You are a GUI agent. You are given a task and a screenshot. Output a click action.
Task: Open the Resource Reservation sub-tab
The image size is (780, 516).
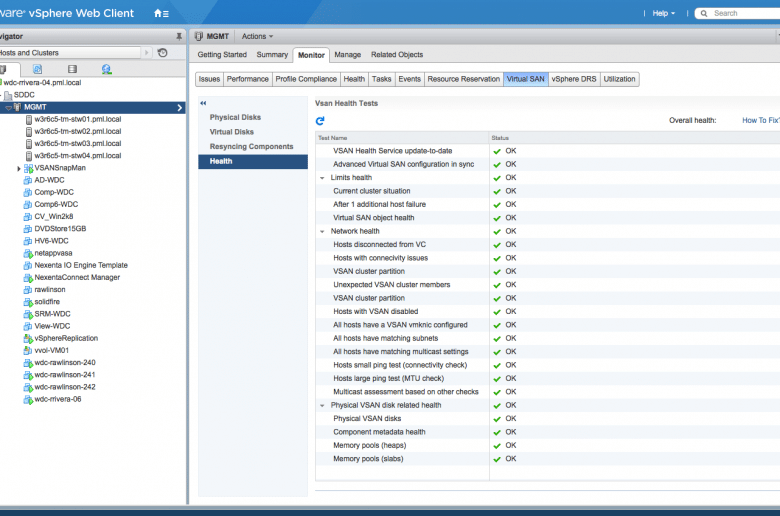[464, 79]
